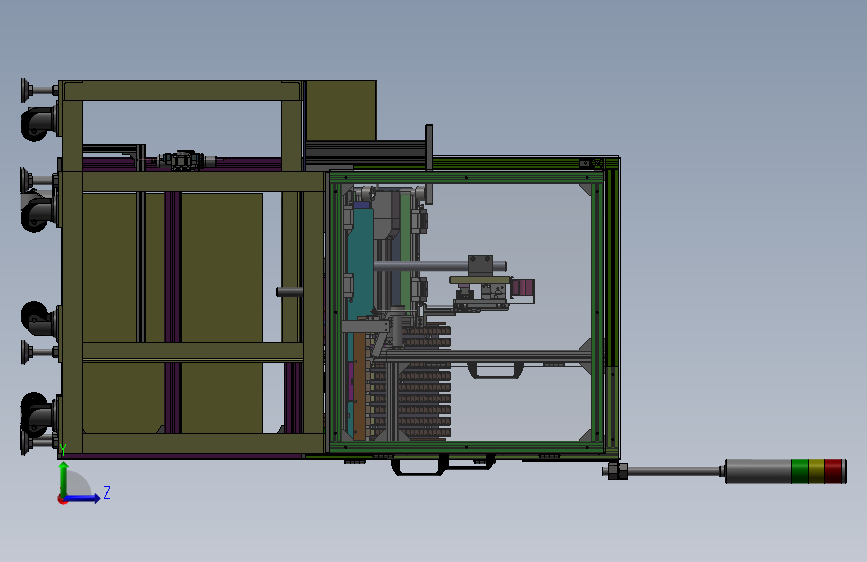This screenshot has height=562, width=867.
Task: Select the red segment of the signal tower
Action: click(x=833, y=471)
